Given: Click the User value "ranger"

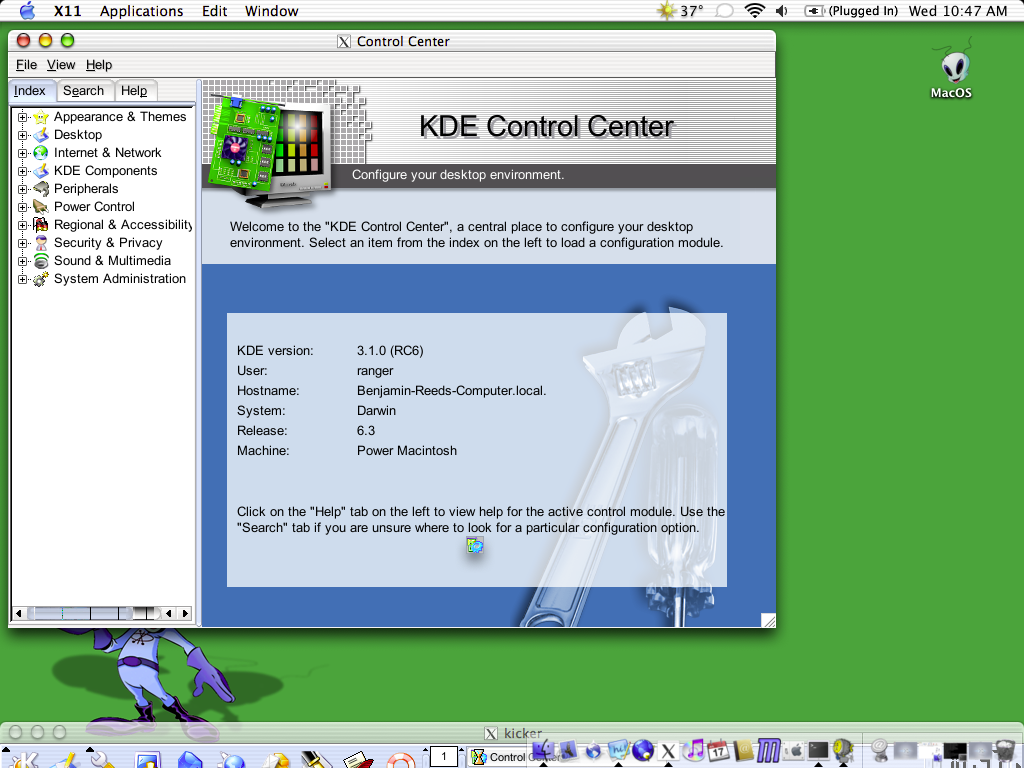Looking at the screenshot, I should pyautogui.click(x=375, y=371).
